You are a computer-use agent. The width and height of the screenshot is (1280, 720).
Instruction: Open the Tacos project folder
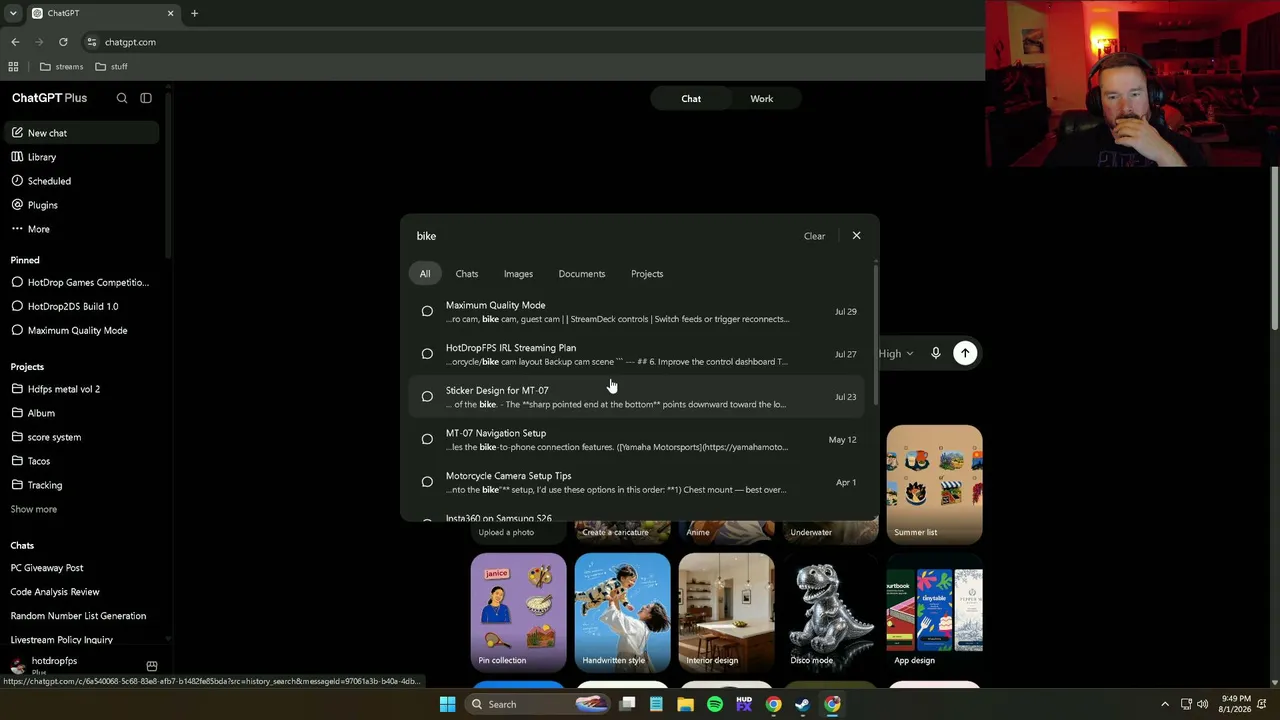pos(80,461)
